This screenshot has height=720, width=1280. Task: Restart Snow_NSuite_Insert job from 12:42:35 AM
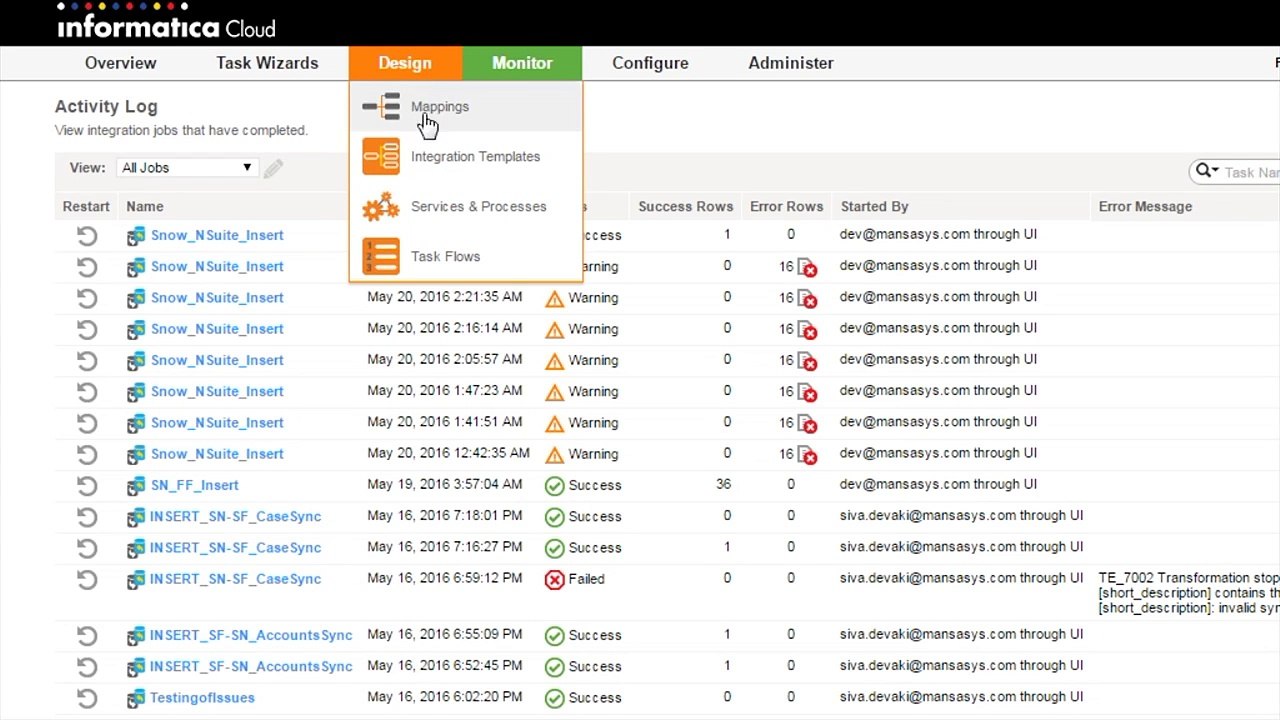(87, 454)
